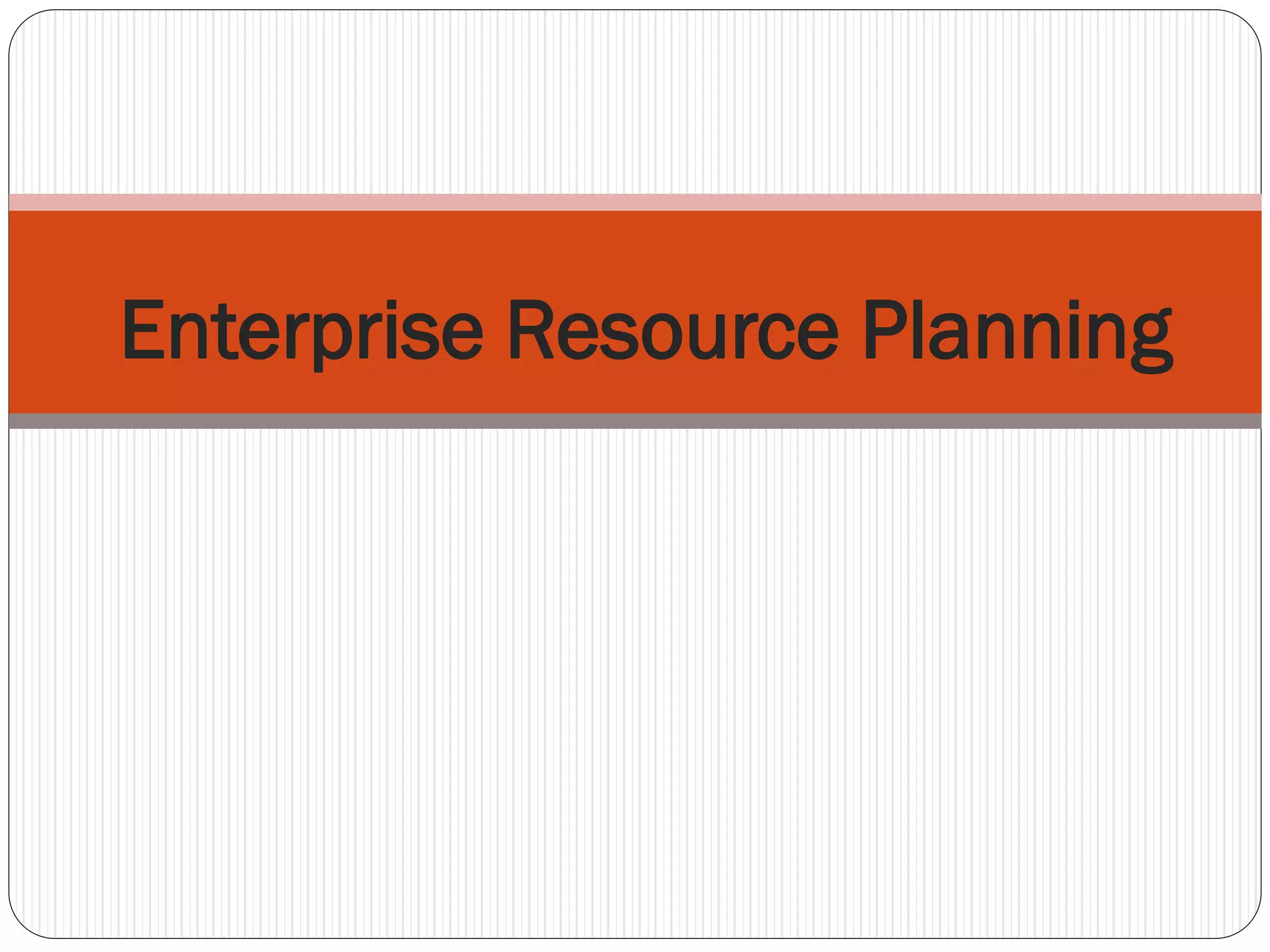Click the space between "Resource" and "Planning"
Image resolution: width=1270 pixels, height=952 pixels.
point(851,330)
